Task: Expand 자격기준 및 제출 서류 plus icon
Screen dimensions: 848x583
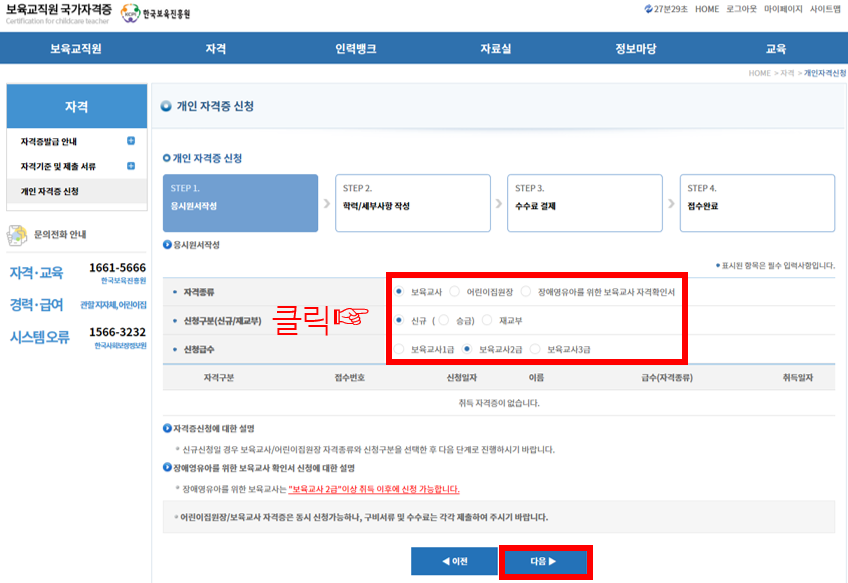Action: click(131, 165)
